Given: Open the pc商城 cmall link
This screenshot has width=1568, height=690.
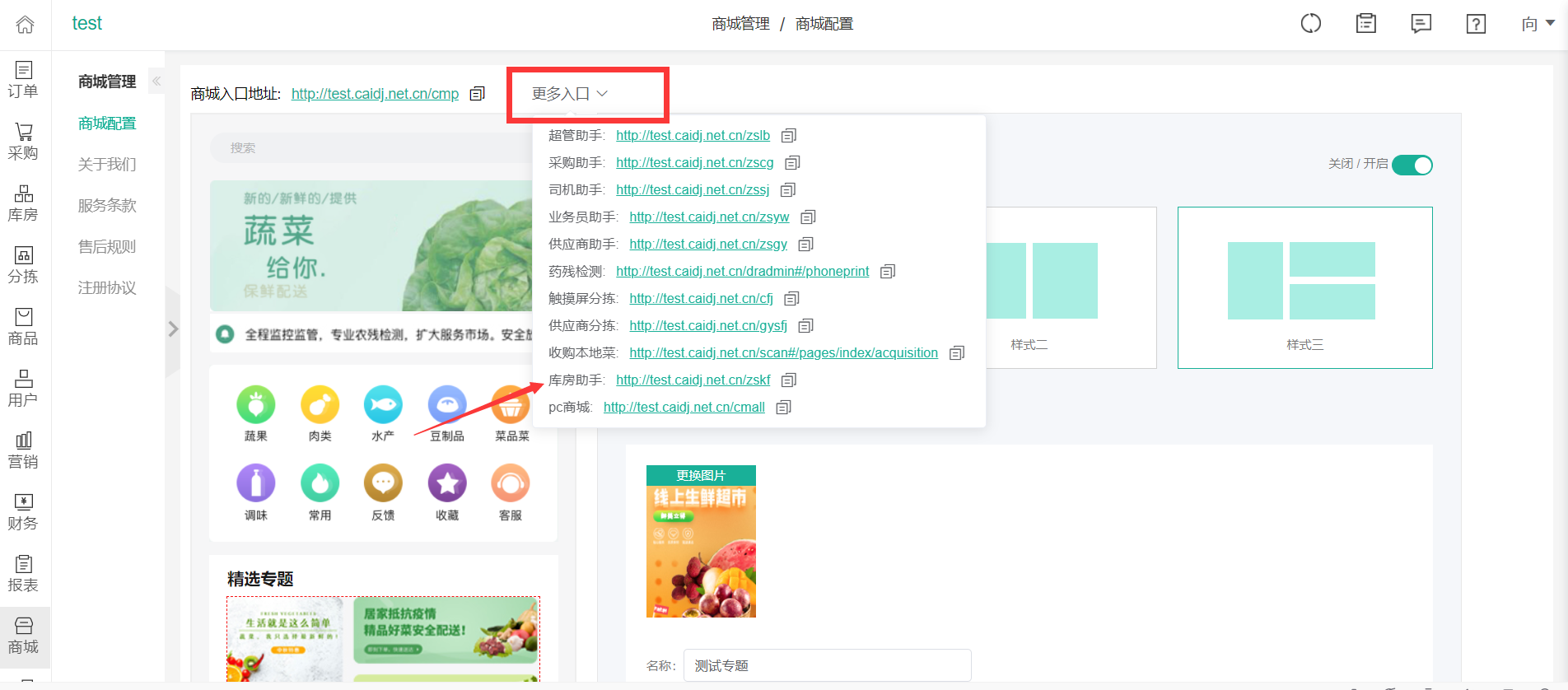Looking at the screenshot, I should (684, 408).
